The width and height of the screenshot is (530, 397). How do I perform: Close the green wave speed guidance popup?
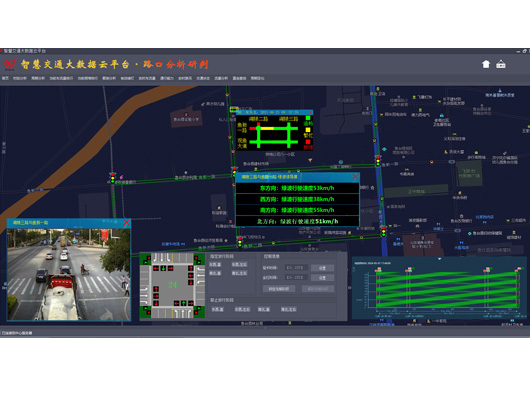pyautogui.click(x=355, y=177)
